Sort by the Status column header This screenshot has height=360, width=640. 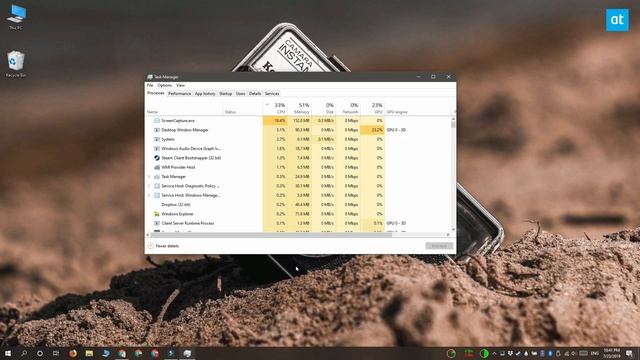(242, 108)
